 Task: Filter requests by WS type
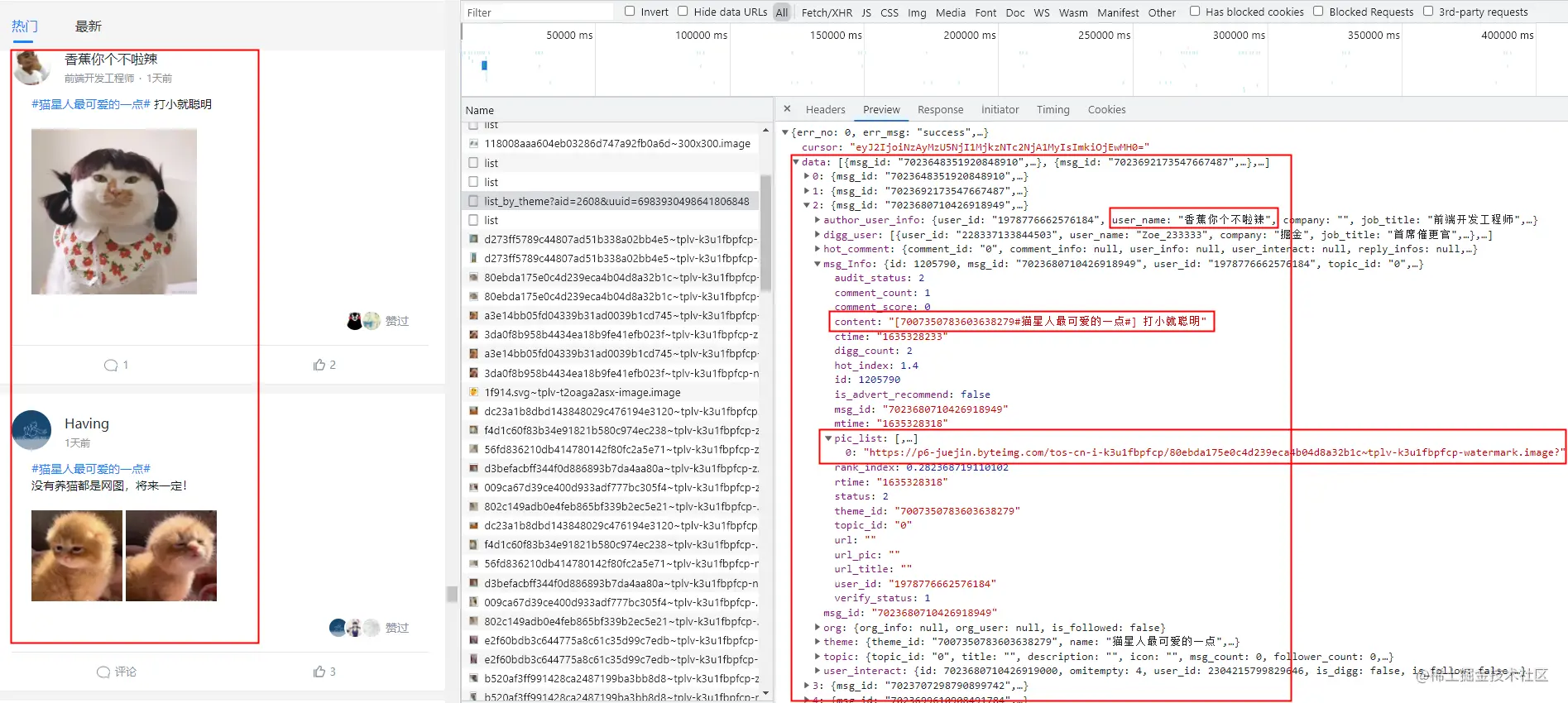pyautogui.click(x=1041, y=12)
